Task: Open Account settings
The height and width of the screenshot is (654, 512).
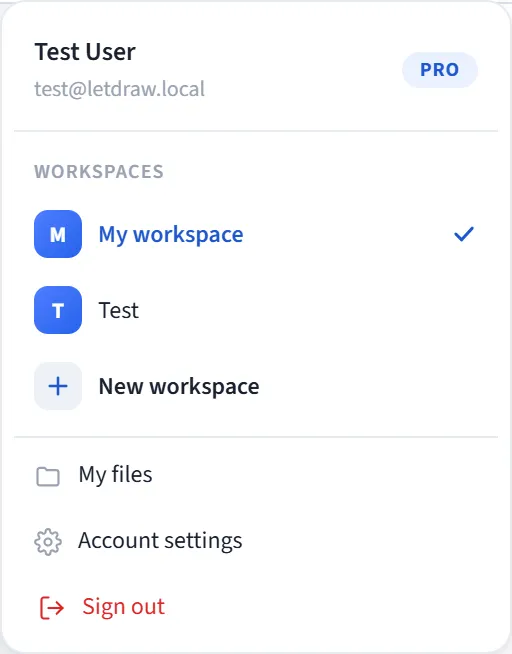Action: [x=256, y=541]
